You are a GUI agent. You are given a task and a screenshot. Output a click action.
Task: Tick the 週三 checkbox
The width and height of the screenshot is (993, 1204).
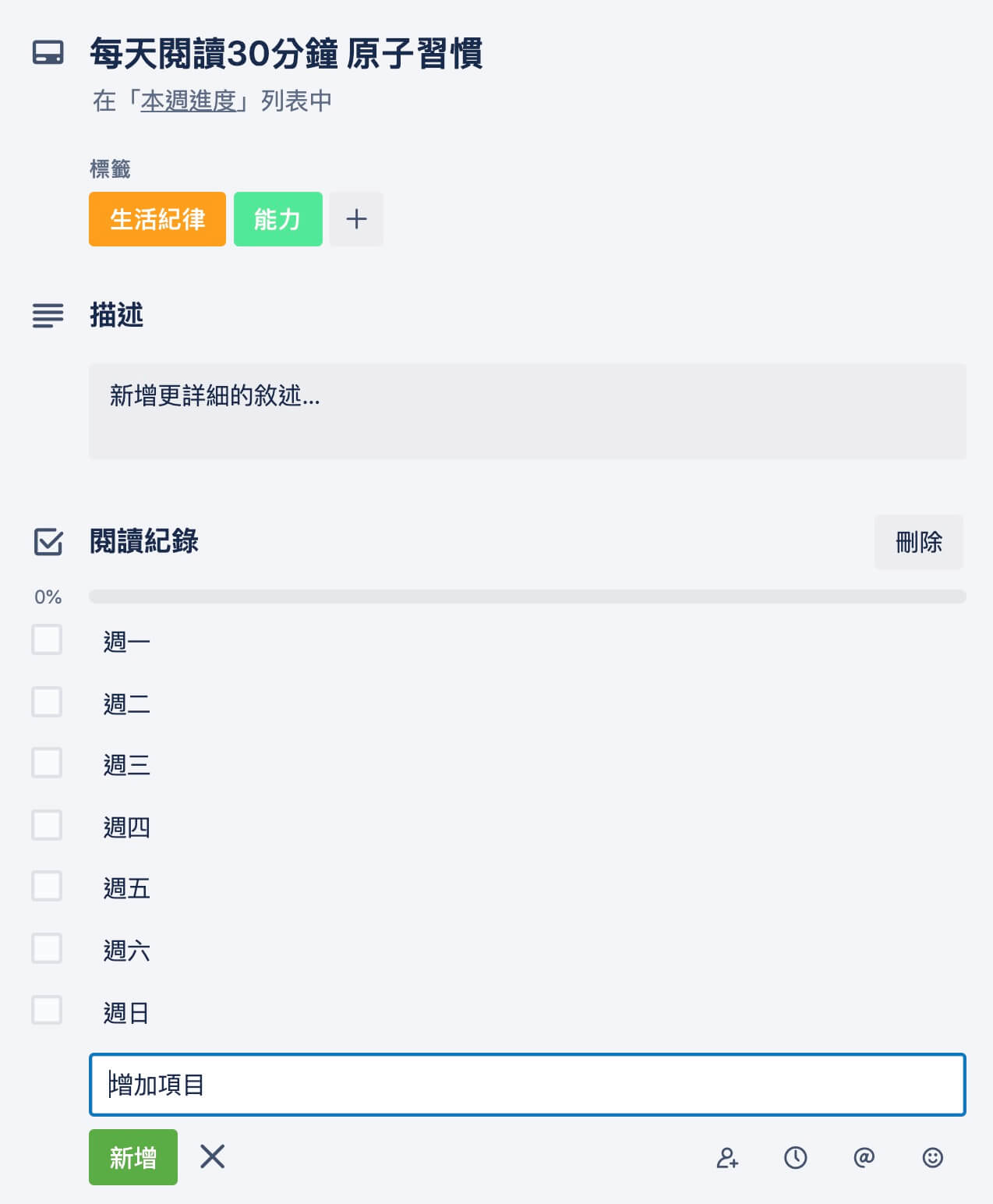pos(47,763)
